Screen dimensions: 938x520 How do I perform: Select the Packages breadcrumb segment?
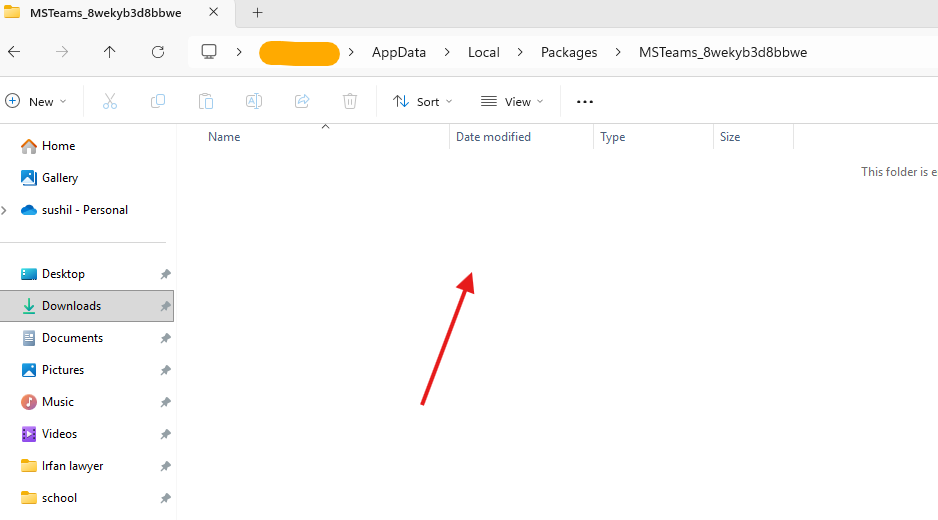[569, 52]
